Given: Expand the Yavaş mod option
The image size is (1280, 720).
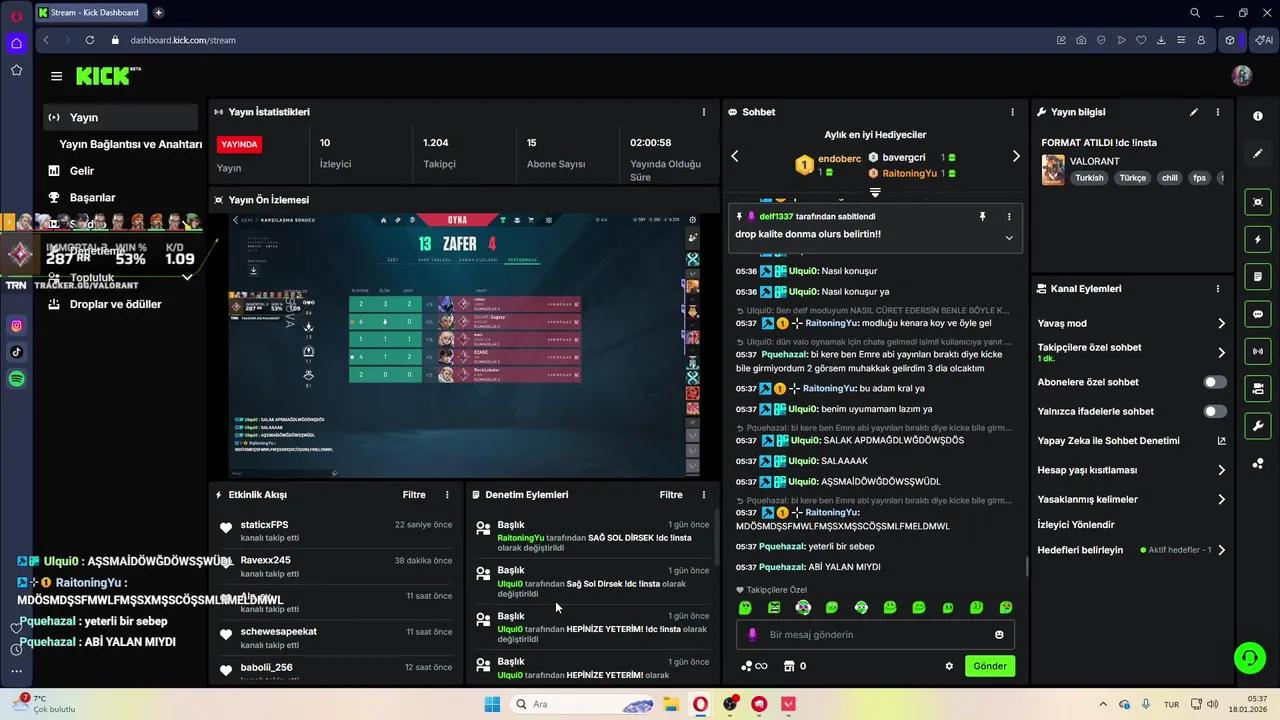Looking at the screenshot, I should click(1221, 324).
